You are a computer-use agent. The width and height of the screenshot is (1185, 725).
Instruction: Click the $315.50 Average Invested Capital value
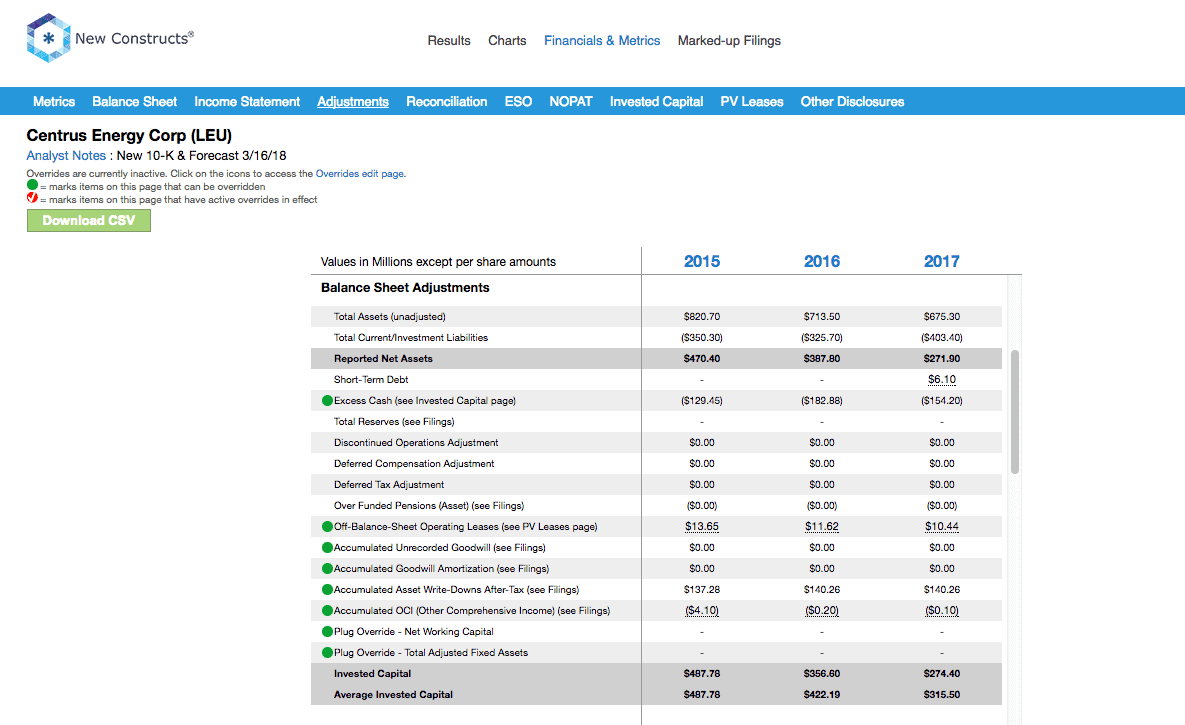pyautogui.click(x=942, y=695)
